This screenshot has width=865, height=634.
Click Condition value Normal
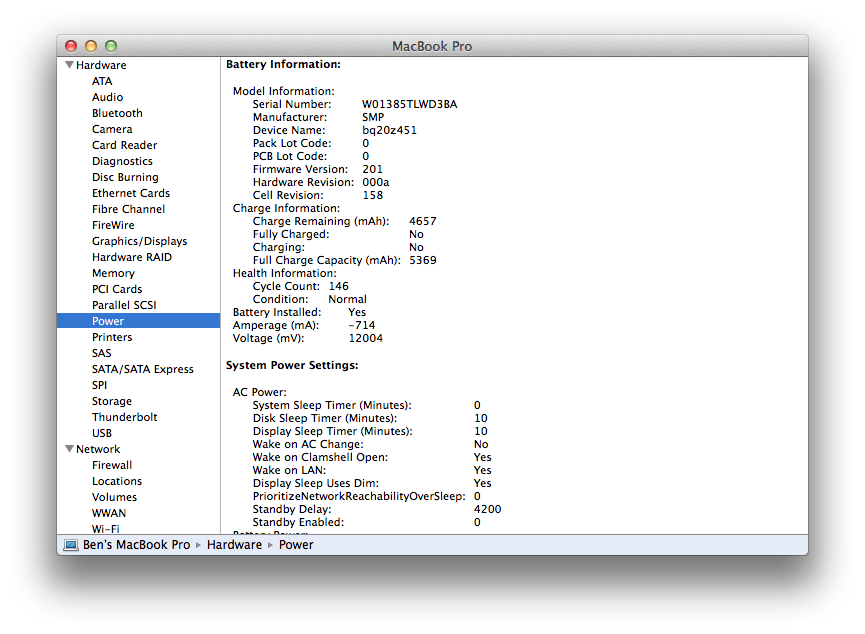coord(348,299)
